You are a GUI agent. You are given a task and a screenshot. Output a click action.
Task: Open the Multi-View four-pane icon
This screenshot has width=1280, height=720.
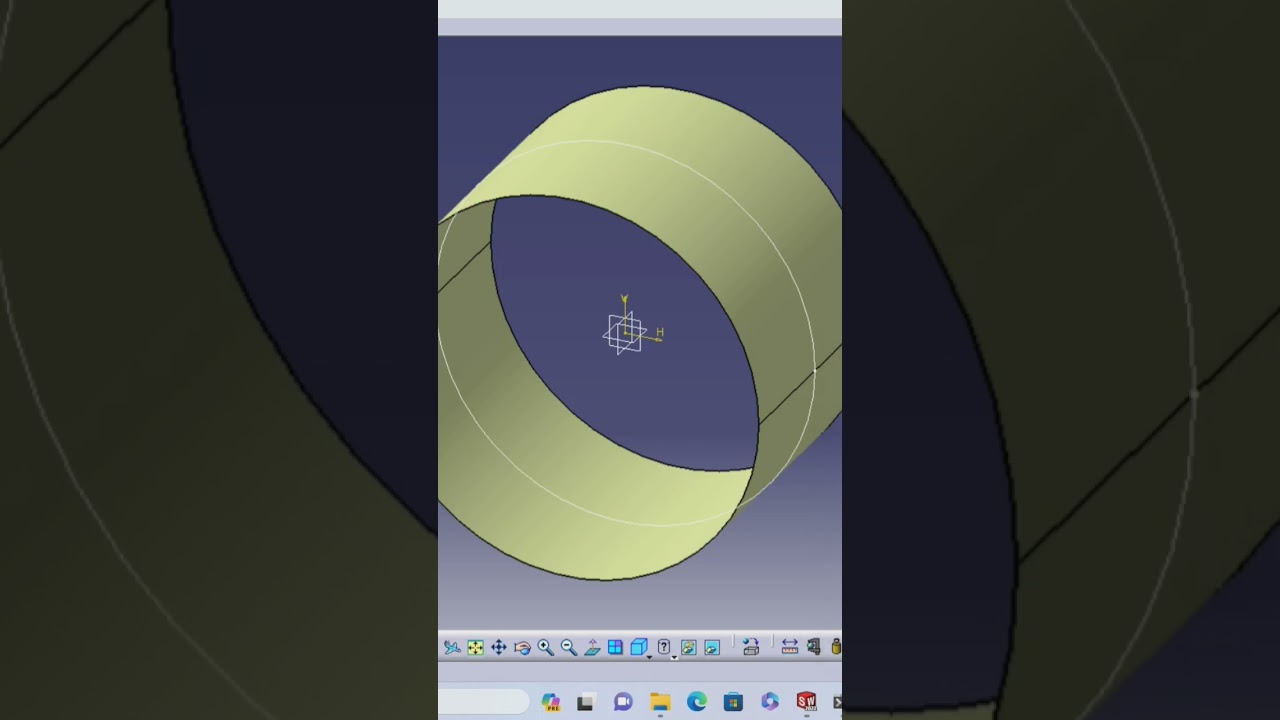615,647
